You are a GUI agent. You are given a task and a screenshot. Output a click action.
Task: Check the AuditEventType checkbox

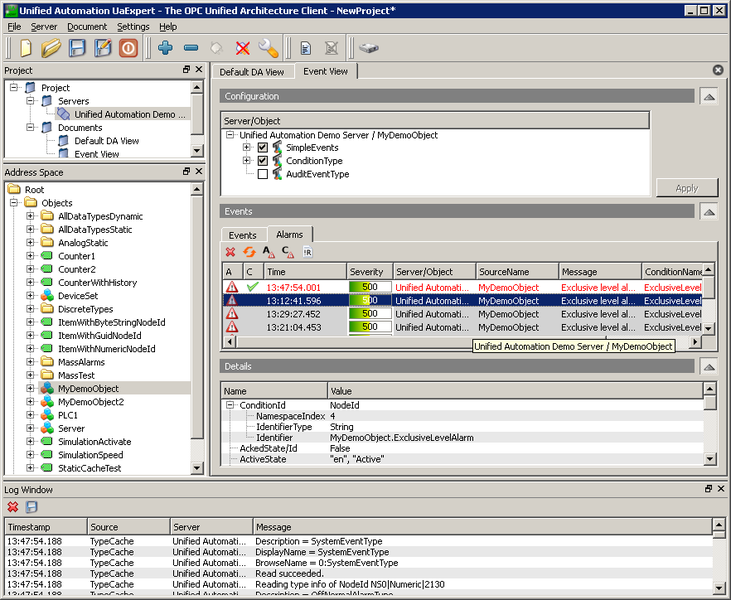click(262, 174)
